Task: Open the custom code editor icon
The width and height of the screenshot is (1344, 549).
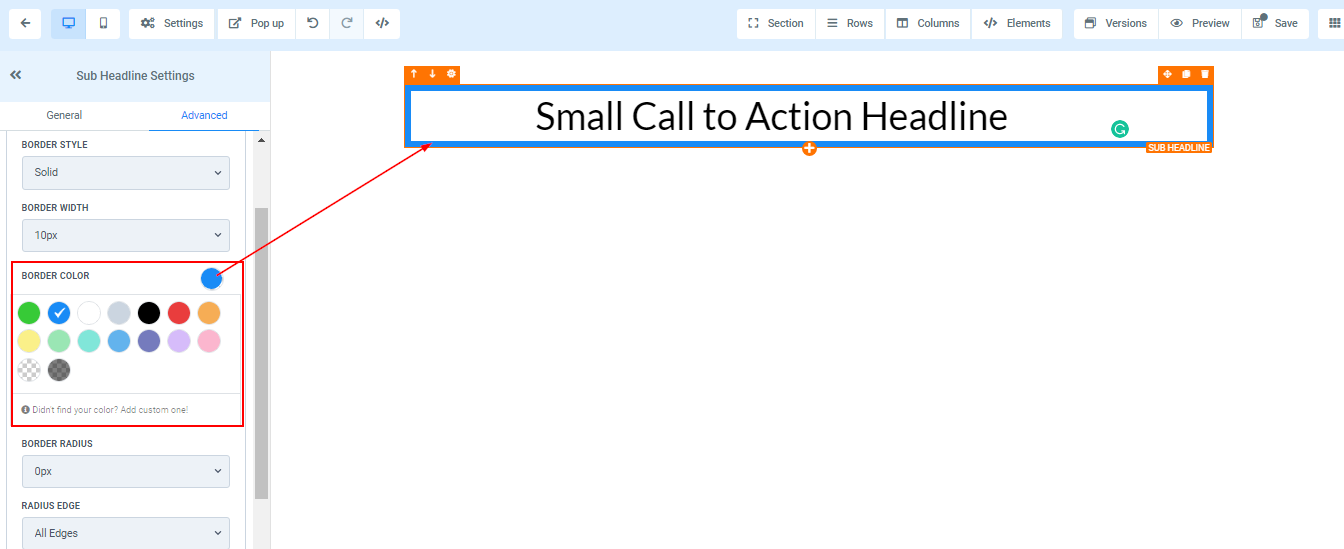Action: click(382, 23)
